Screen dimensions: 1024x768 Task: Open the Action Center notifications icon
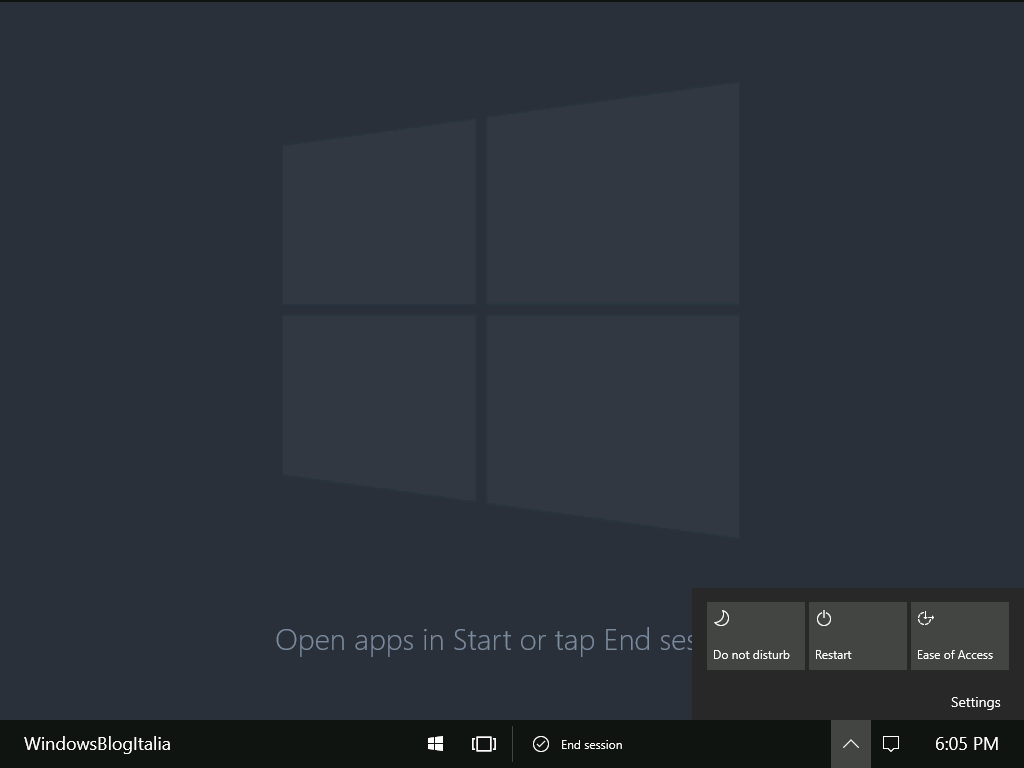(x=891, y=744)
